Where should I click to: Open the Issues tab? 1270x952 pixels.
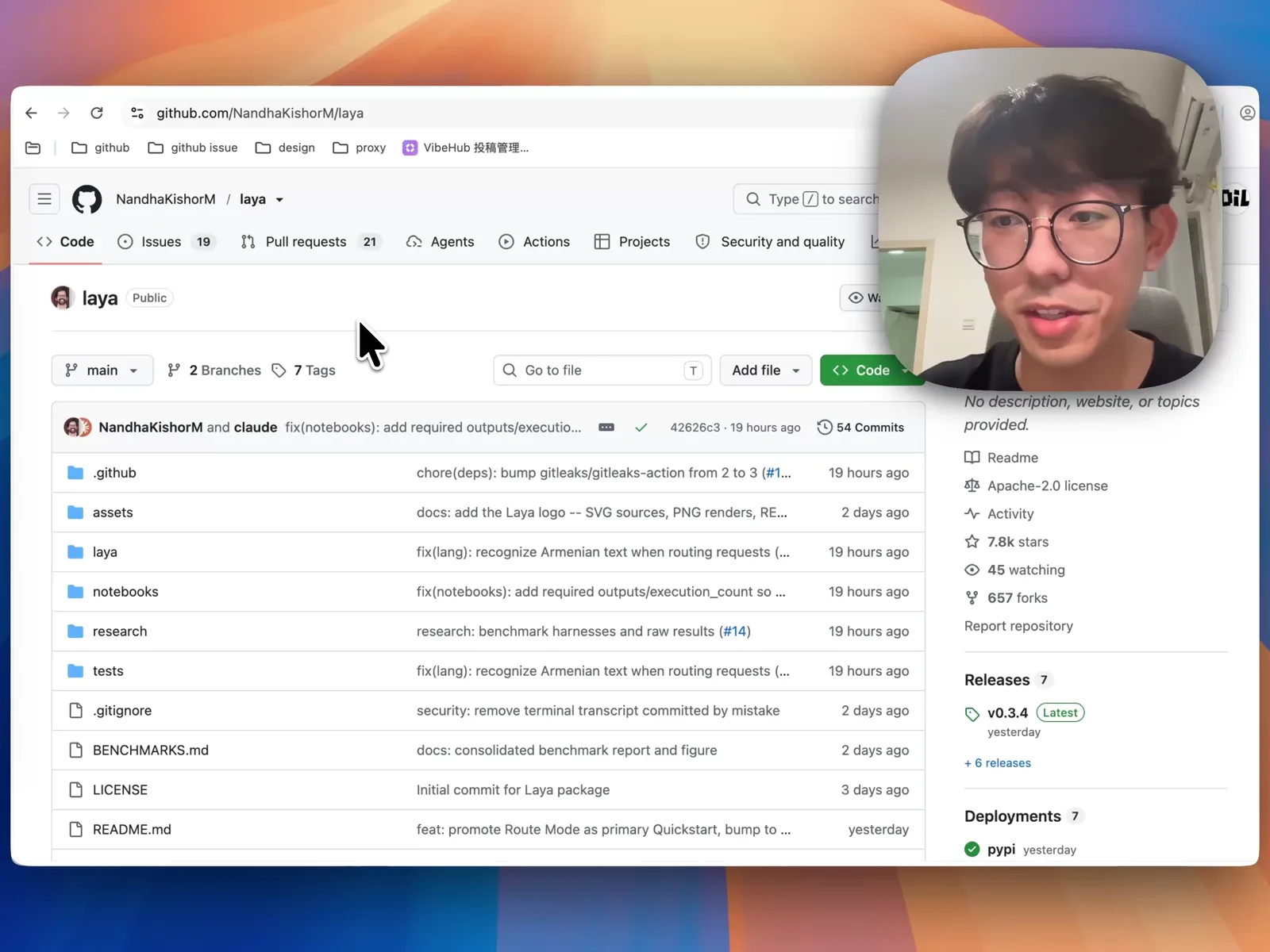click(x=165, y=242)
